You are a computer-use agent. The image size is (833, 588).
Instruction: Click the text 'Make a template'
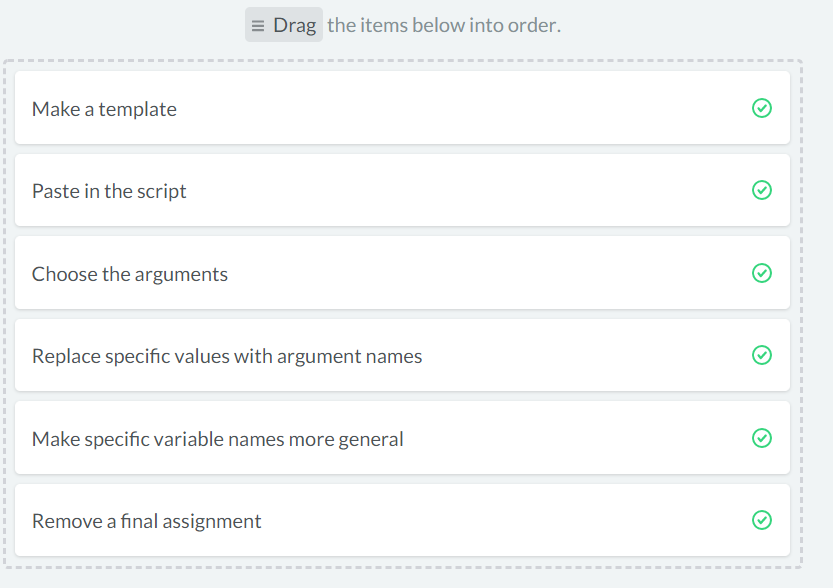point(104,109)
